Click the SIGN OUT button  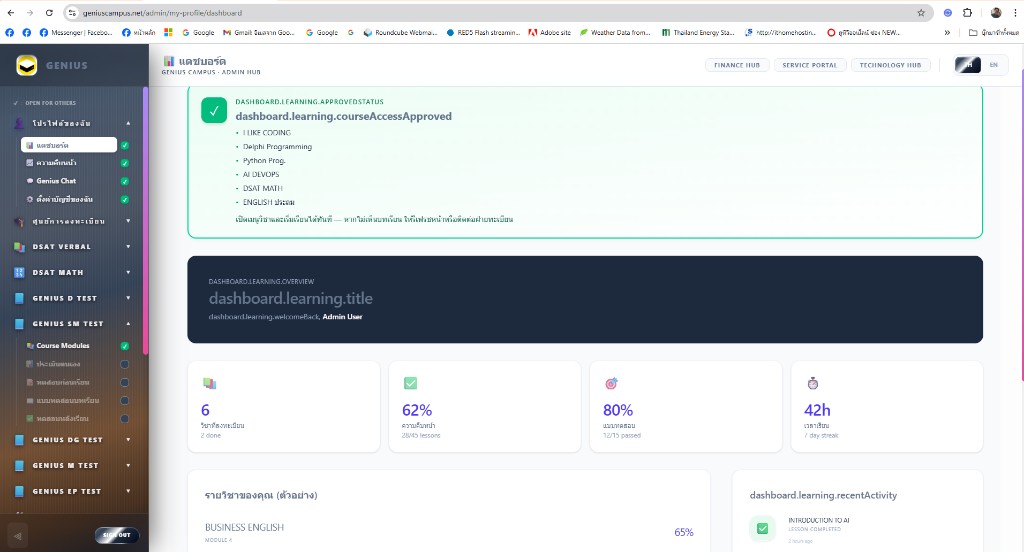coord(117,535)
